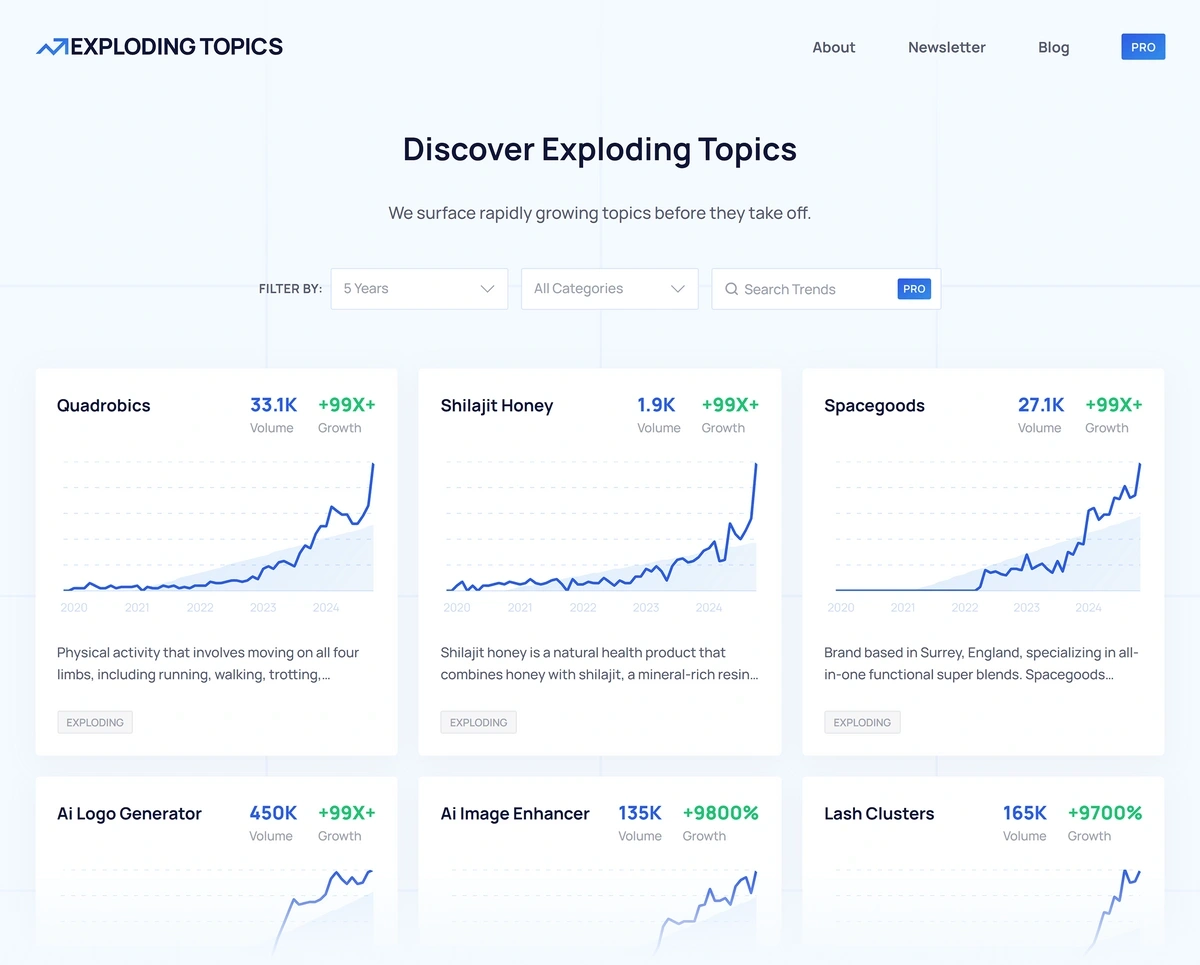Click the Shilajit Honey trend chart
Screen dimensions: 1200x965
[x=600, y=527]
